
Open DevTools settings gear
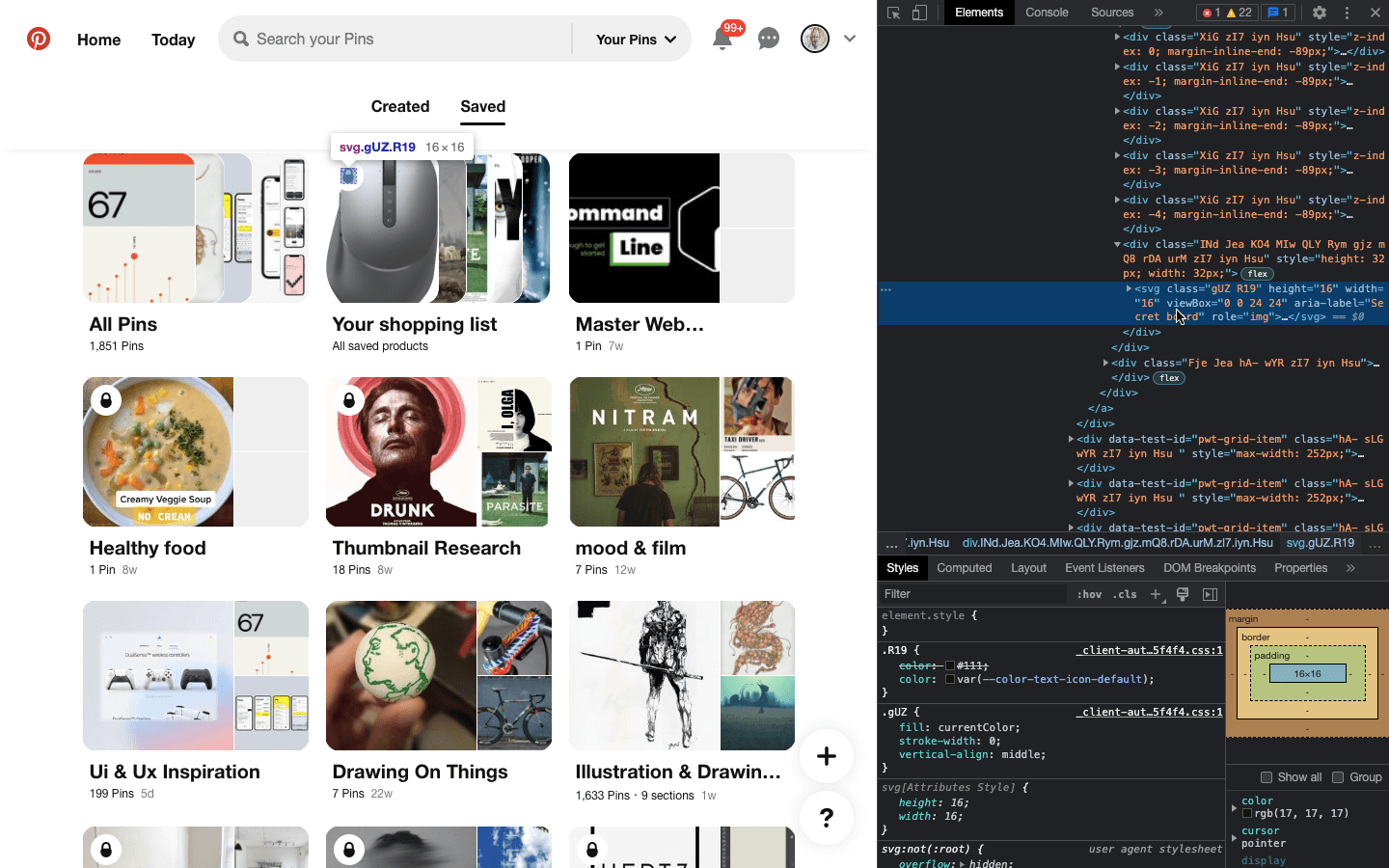(x=1320, y=13)
